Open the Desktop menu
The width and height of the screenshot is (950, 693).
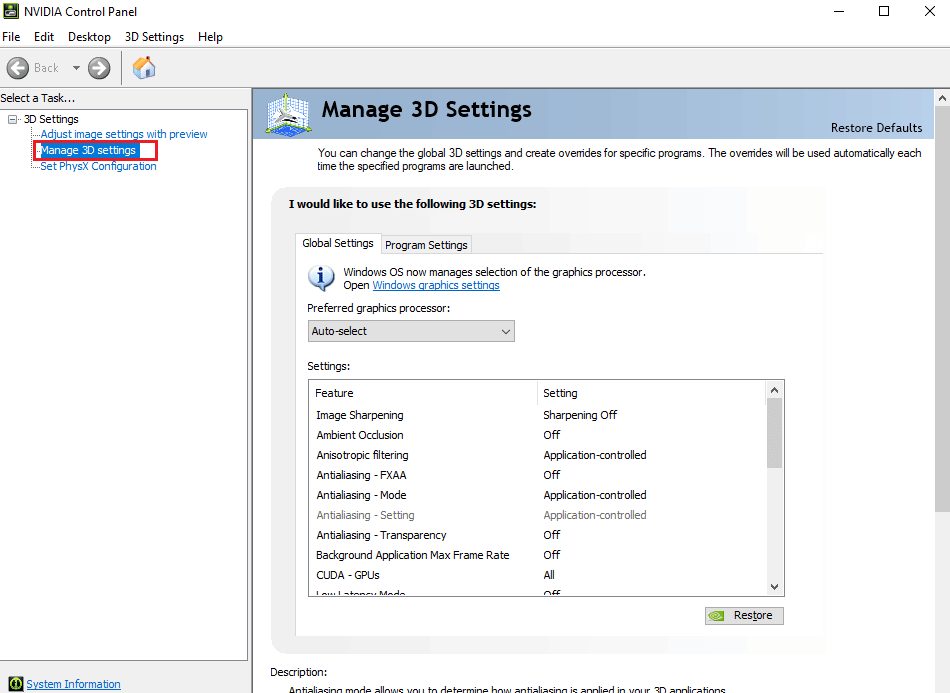coord(89,37)
